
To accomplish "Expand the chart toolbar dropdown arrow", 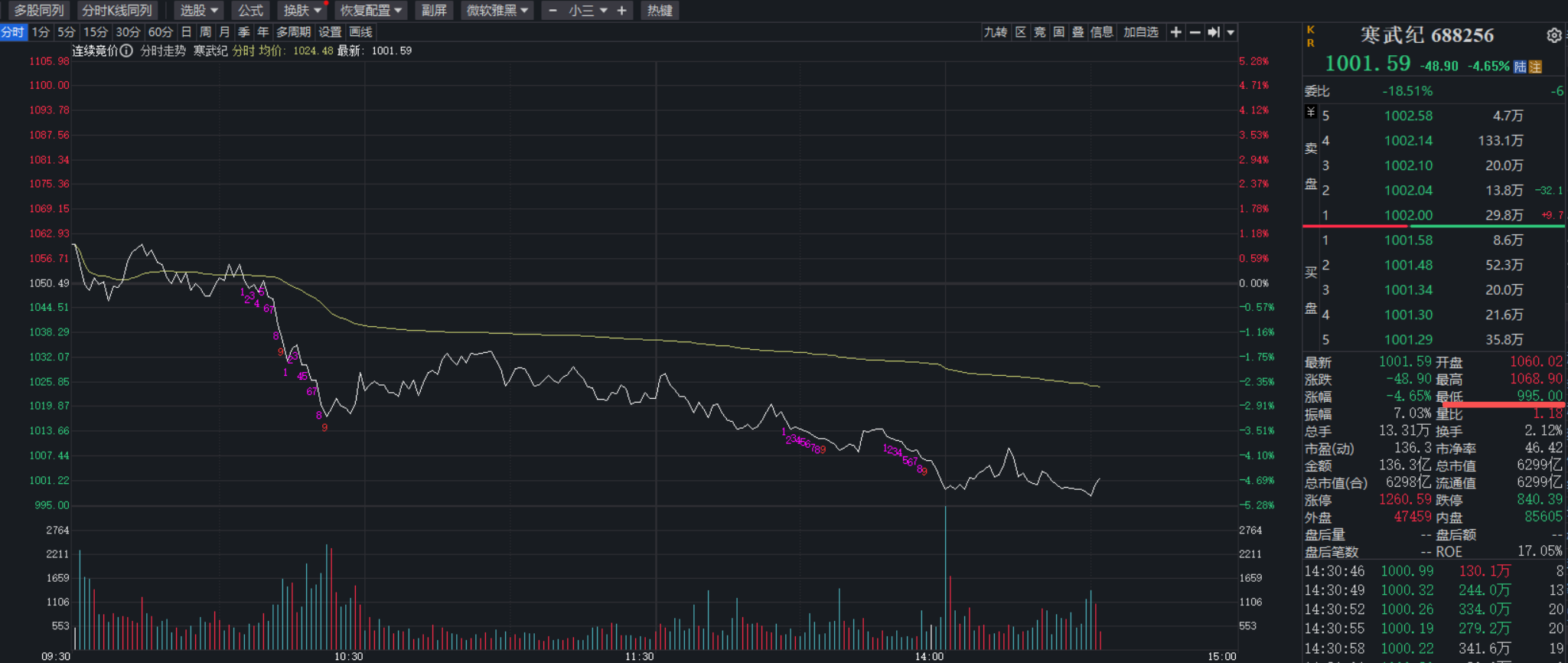I will (x=1231, y=32).
